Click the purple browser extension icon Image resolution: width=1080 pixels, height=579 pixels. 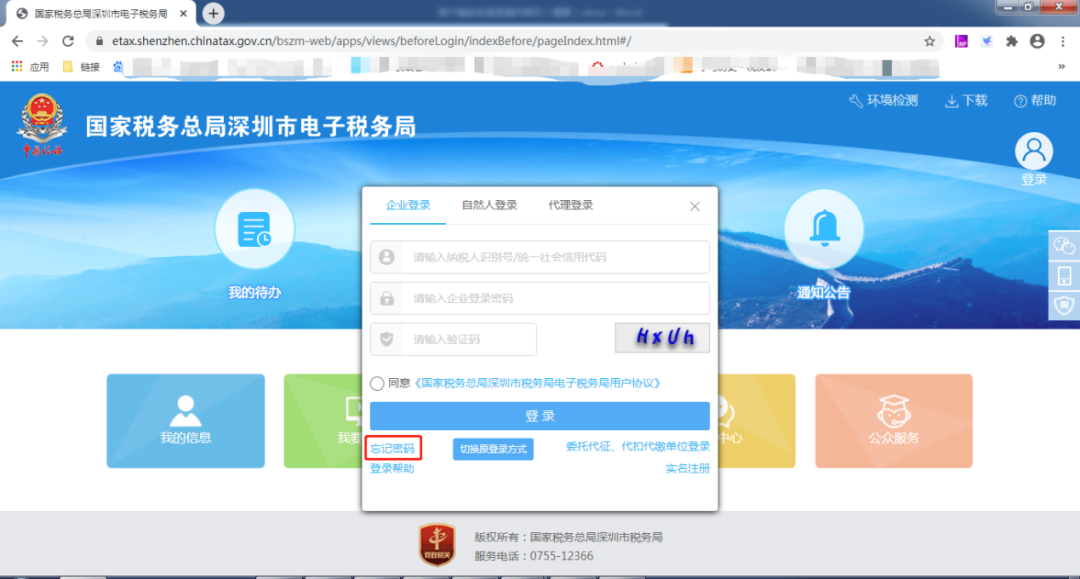[961, 41]
